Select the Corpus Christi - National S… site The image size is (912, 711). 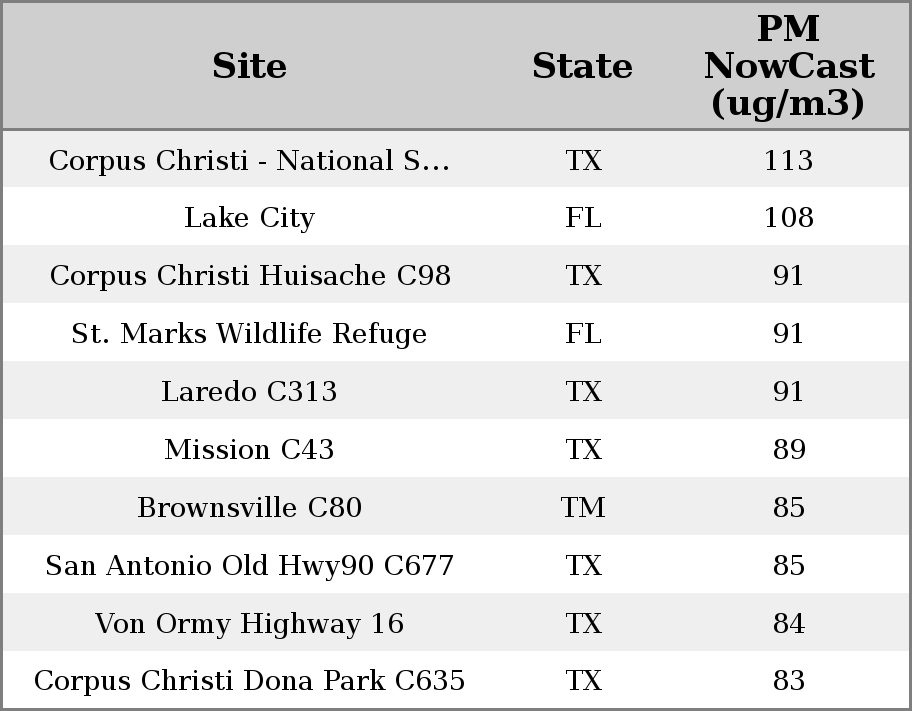[249, 160]
